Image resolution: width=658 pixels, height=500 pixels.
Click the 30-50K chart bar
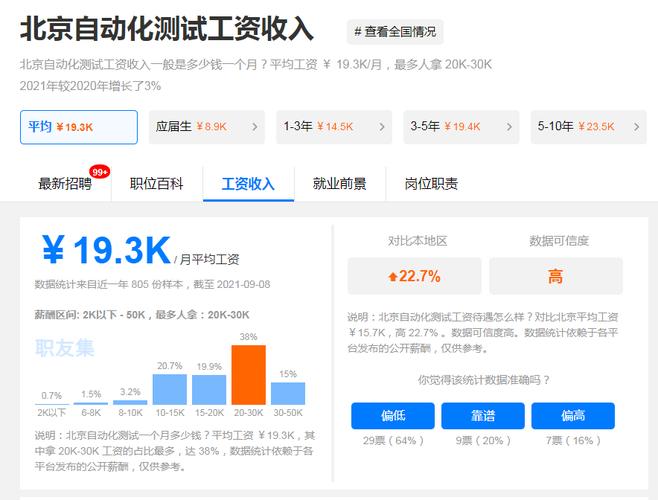pyautogui.click(x=288, y=393)
